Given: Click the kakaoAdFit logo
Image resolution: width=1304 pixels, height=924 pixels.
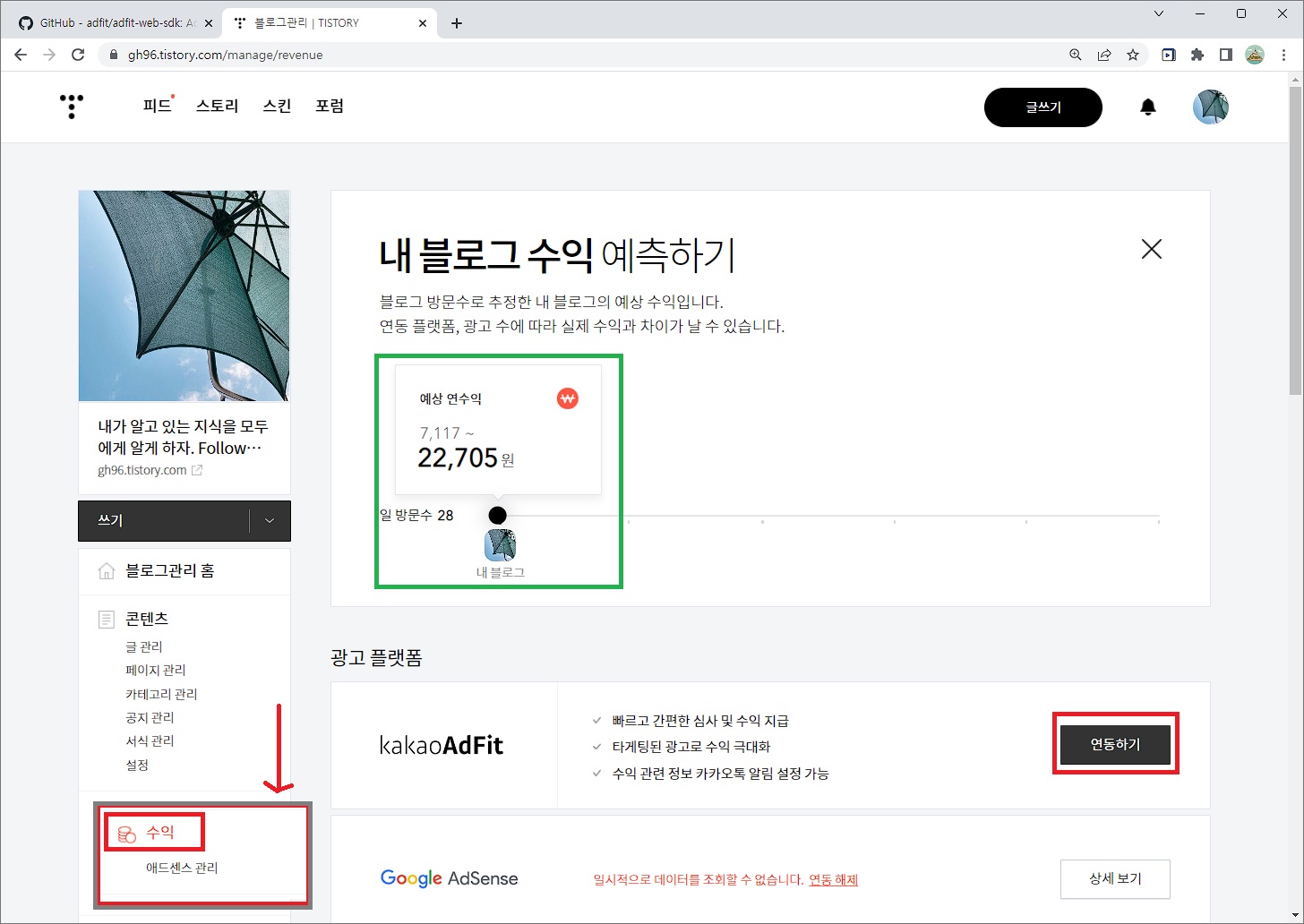Looking at the screenshot, I should [x=442, y=745].
